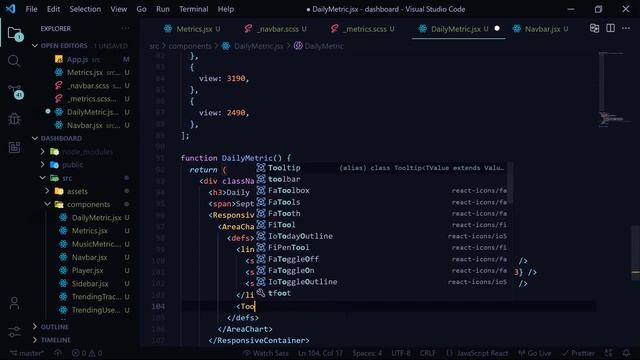
Task: Expand the public folder
Action: pyautogui.click(x=42, y=164)
